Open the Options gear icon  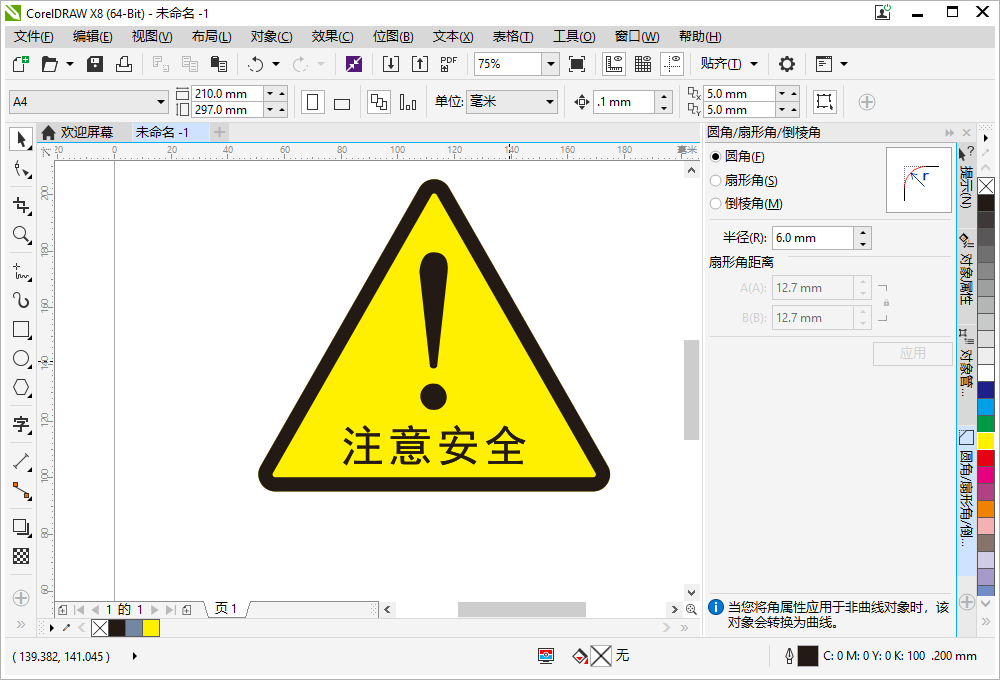click(x=787, y=64)
